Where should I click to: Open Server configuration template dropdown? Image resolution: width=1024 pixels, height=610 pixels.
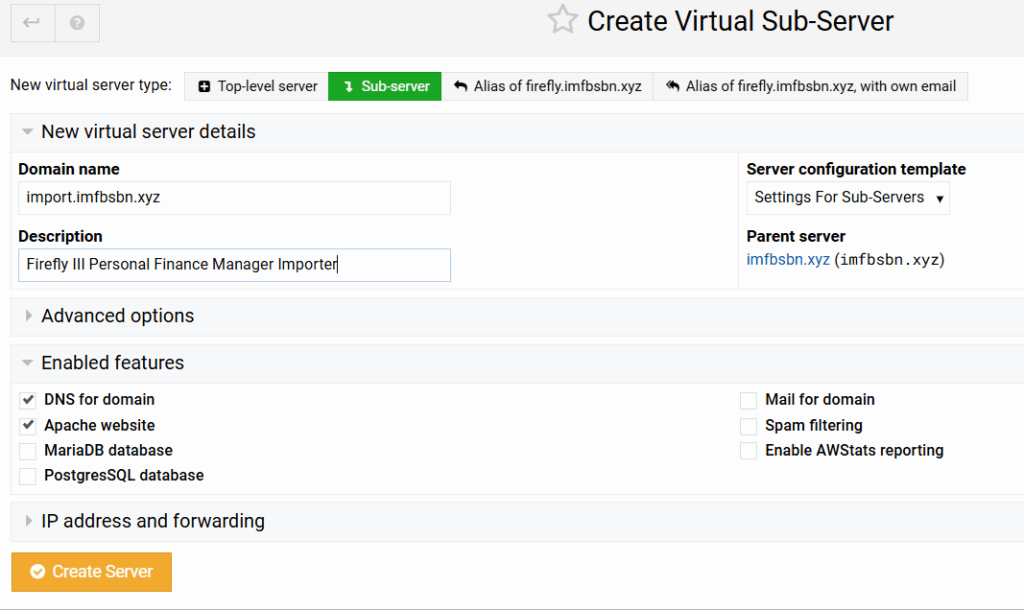[848, 198]
